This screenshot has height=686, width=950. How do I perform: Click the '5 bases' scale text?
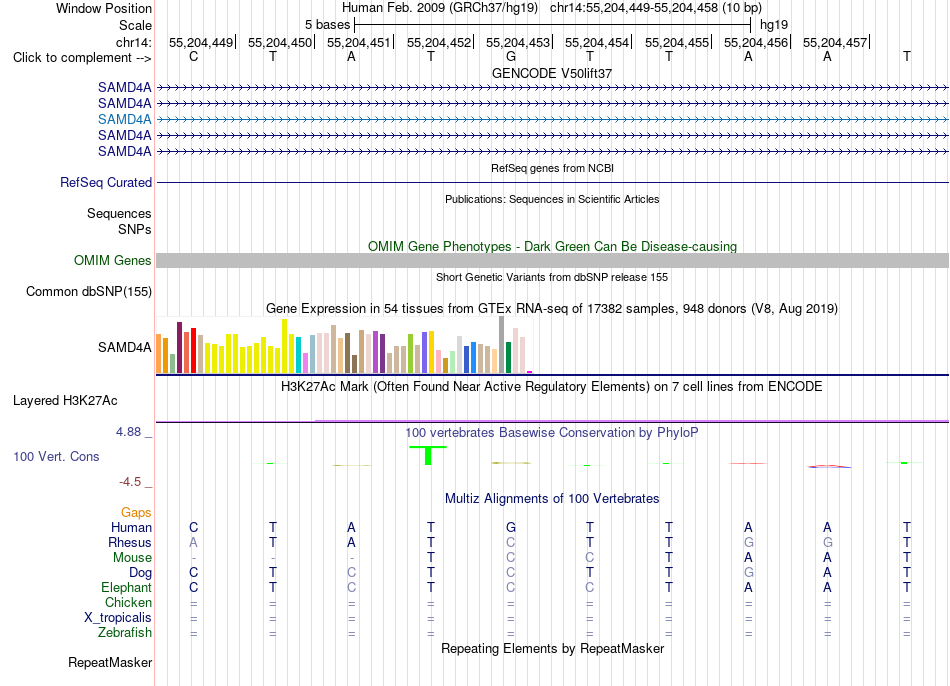pyautogui.click(x=327, y=25)
